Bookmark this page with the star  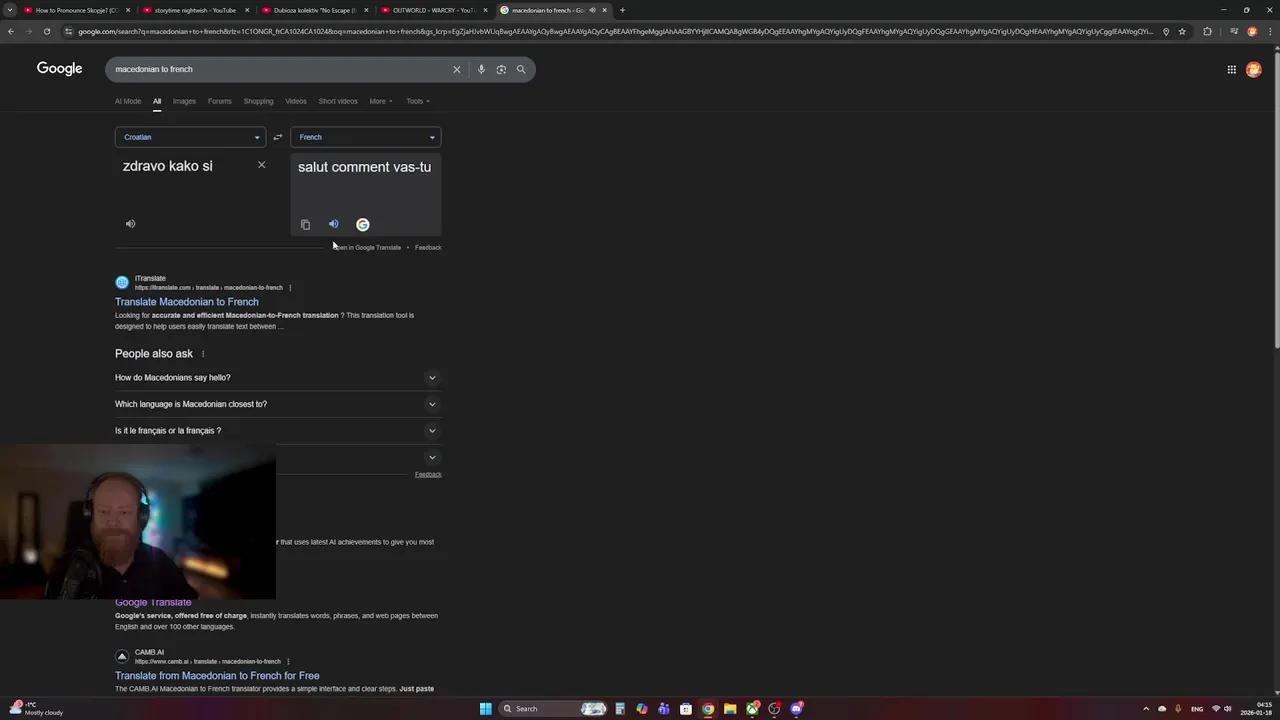(x=1182, y=31)
